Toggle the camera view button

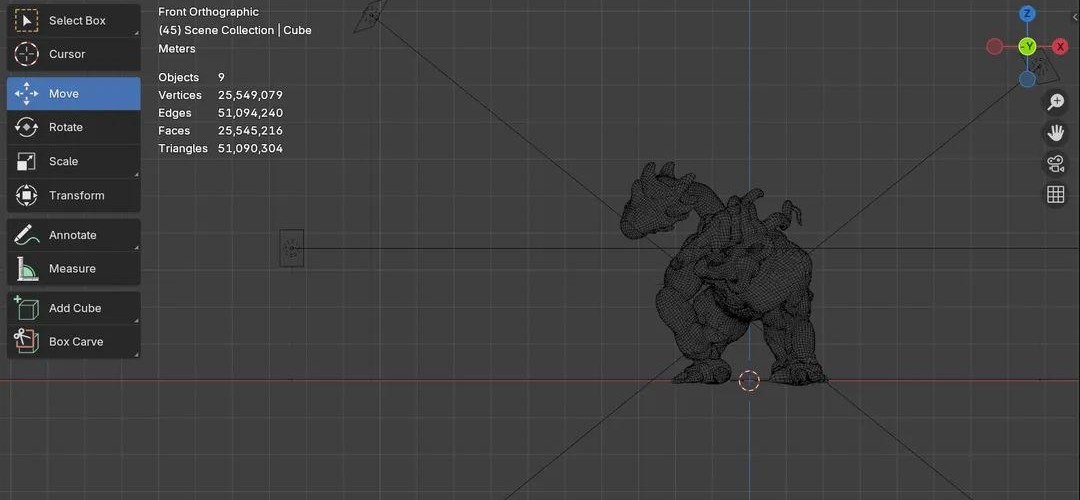pos(1055,164)
